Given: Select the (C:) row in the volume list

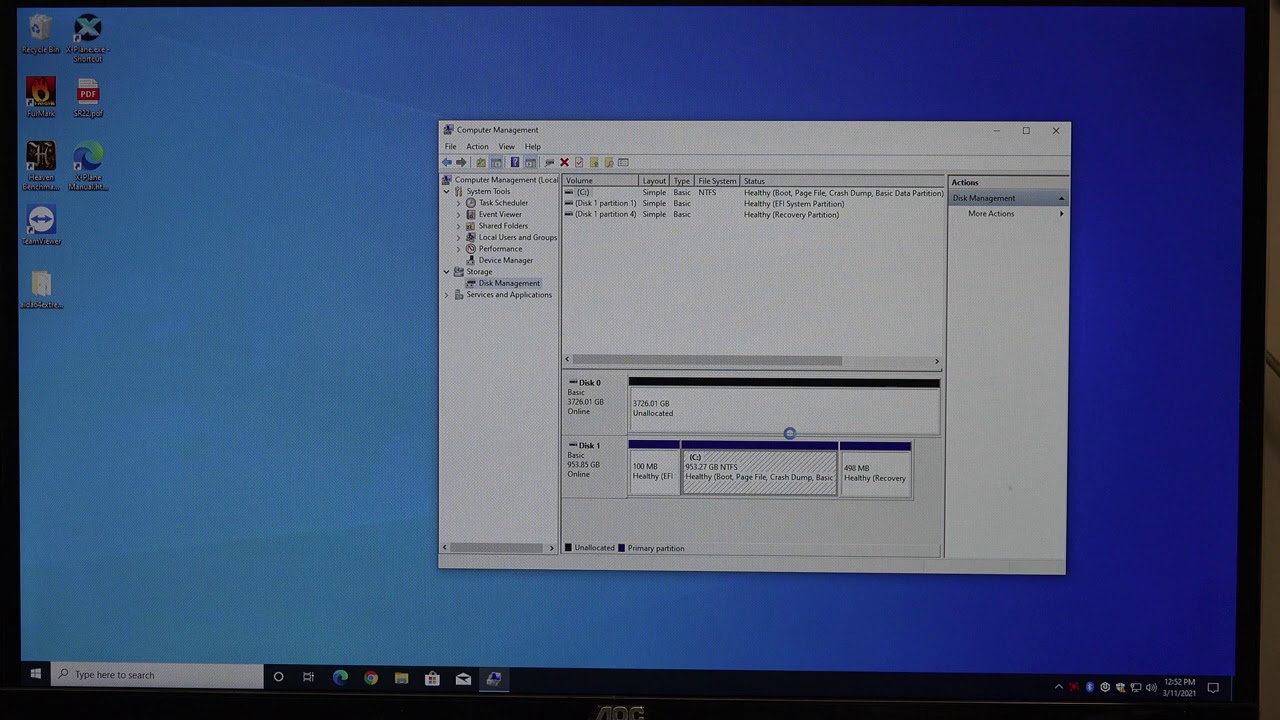Looking at the screenshot, I should point(753,192).
